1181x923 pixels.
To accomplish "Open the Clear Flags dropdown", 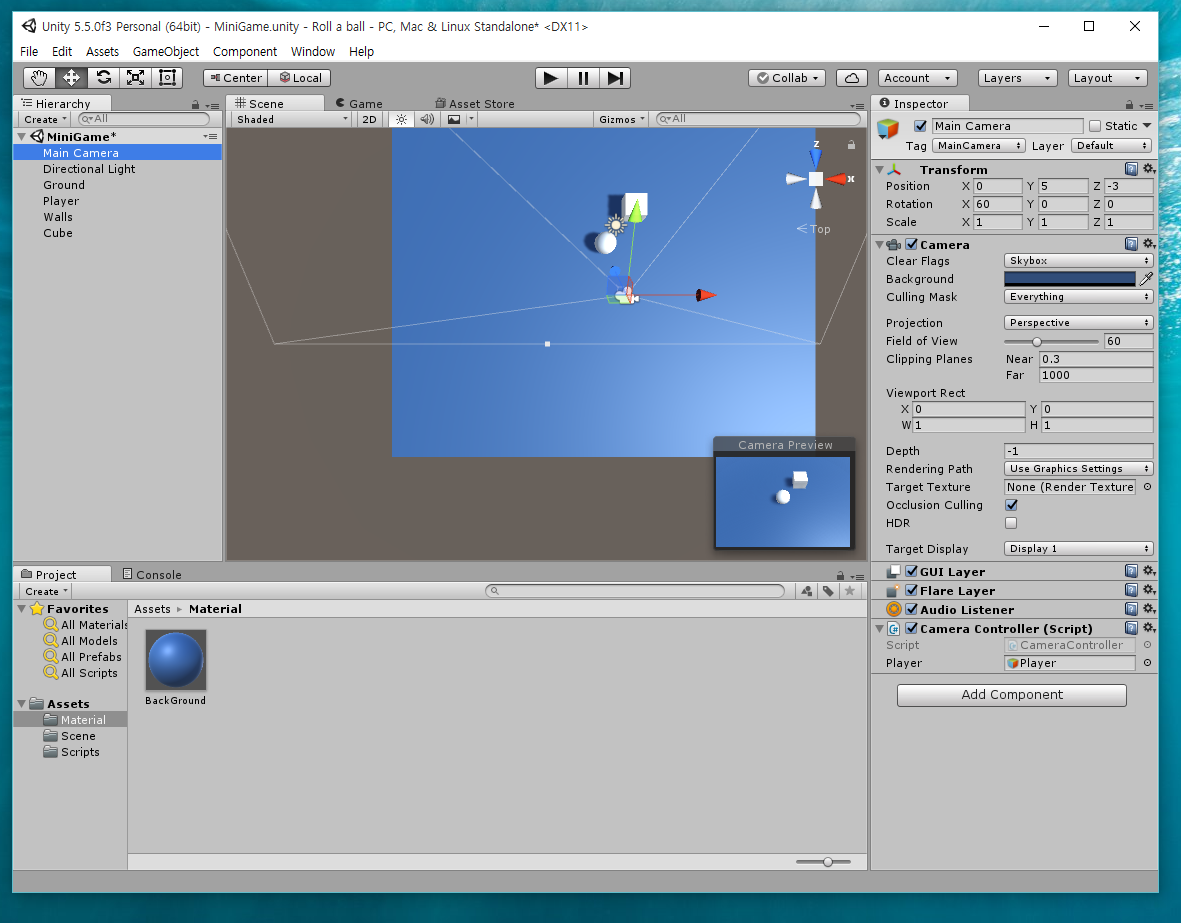I will point(1078,261).
